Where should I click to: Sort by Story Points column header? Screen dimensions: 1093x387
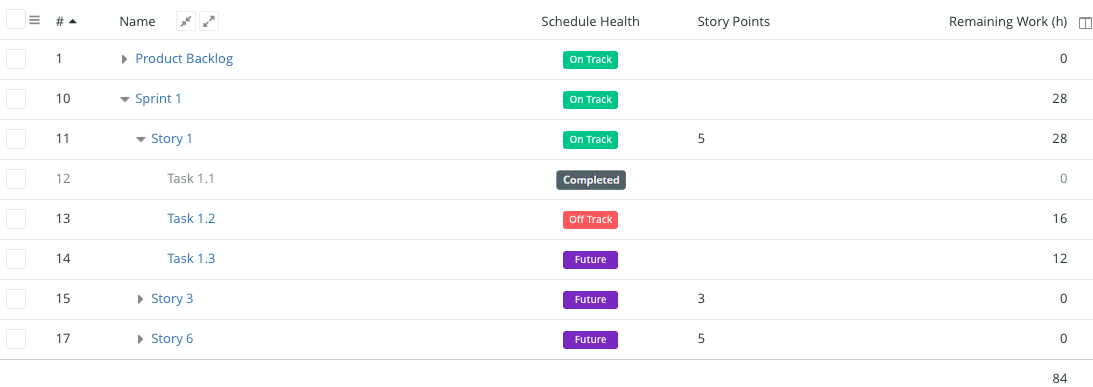point(733,22)
